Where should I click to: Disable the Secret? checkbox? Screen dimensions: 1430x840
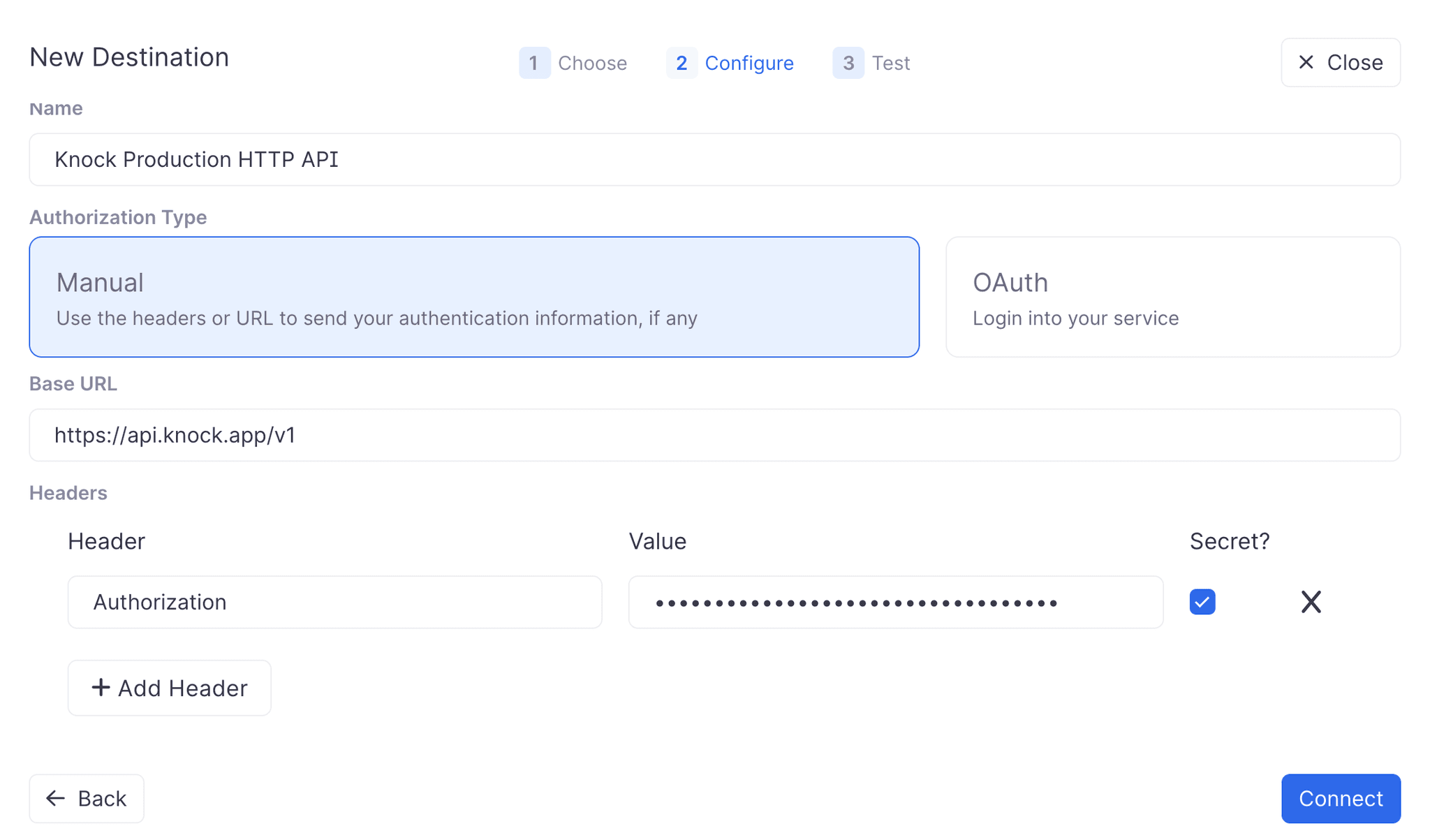tap(1202, 601)
